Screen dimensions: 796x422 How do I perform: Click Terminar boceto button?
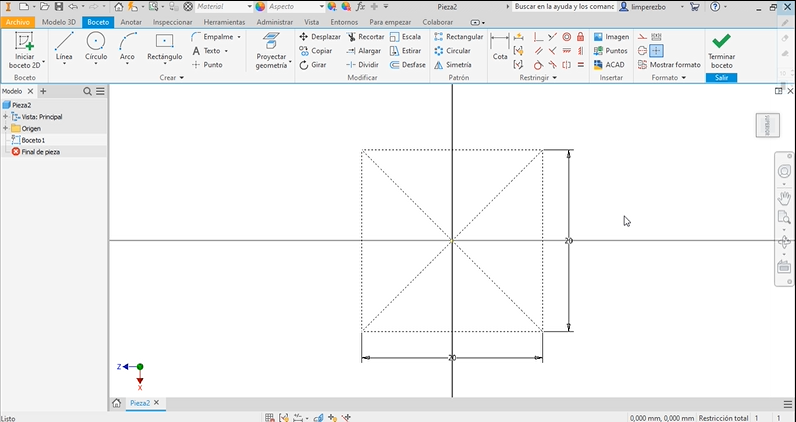(x=721, y=51)
